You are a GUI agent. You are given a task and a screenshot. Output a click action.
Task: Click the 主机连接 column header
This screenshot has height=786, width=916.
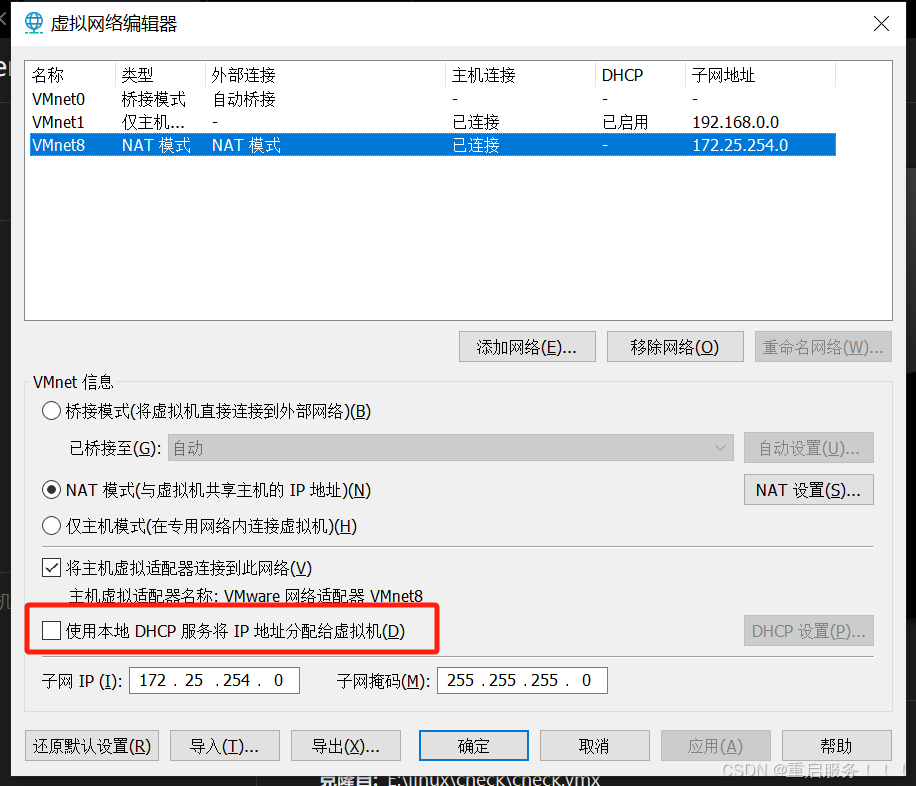pos(521,75)
